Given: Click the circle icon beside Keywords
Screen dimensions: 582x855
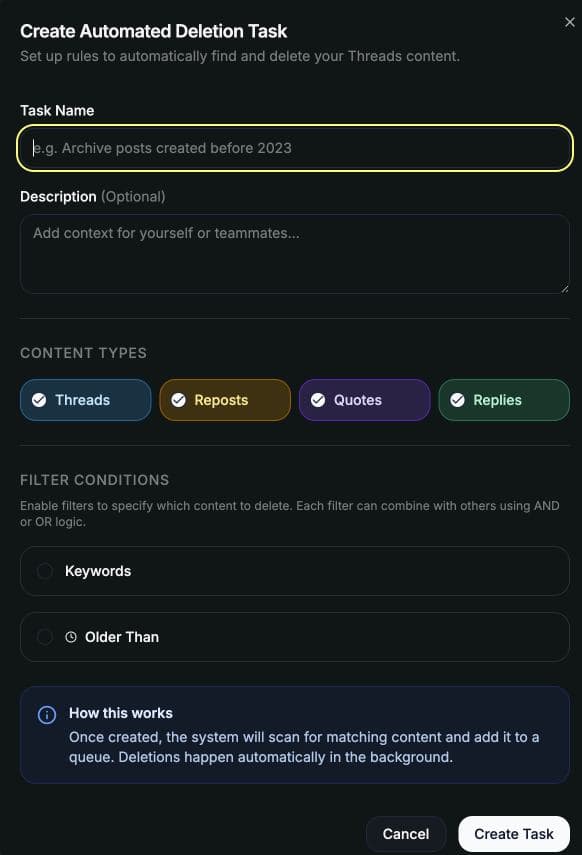Looking at the screenshot, I should 45,571.
